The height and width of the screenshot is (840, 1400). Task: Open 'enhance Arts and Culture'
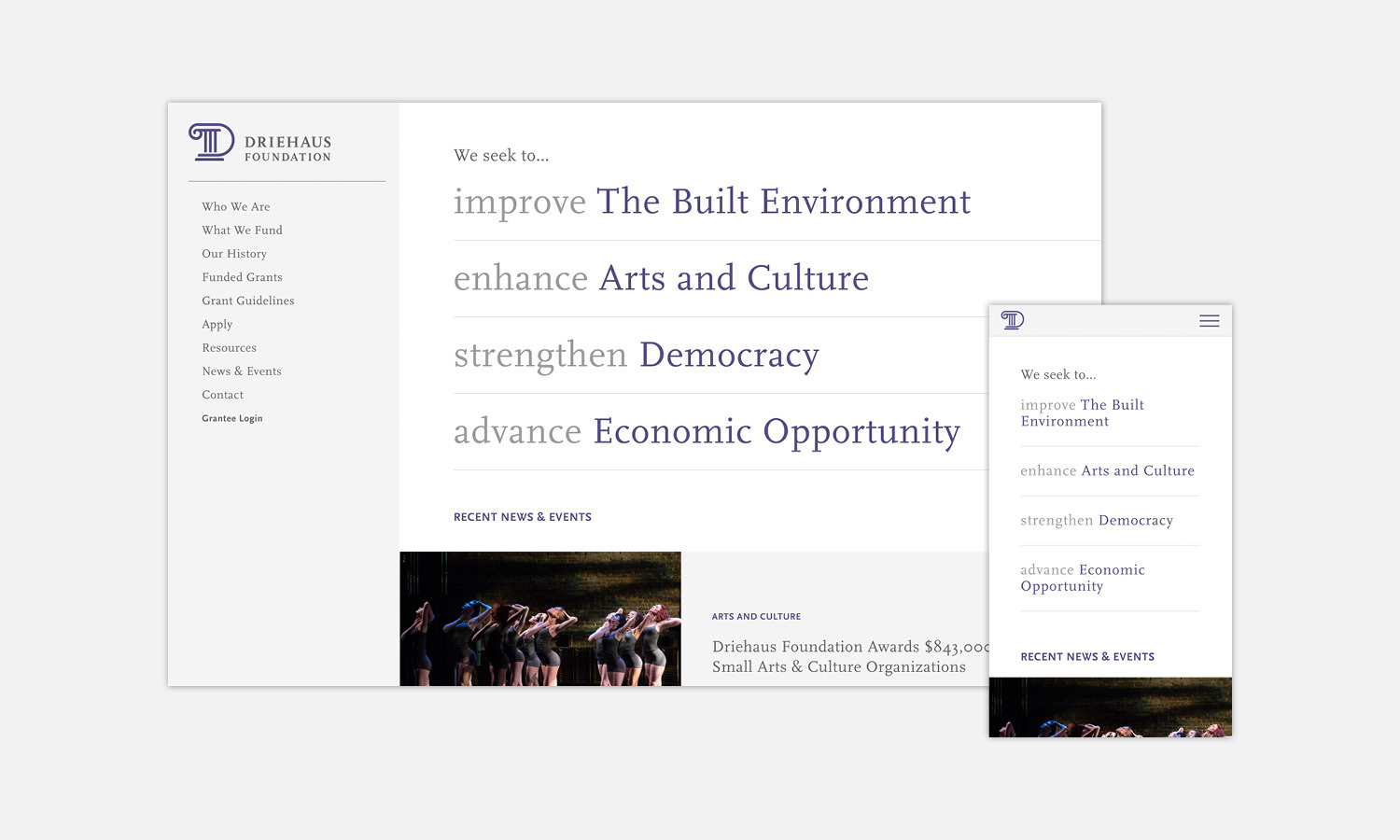(661, 278)
